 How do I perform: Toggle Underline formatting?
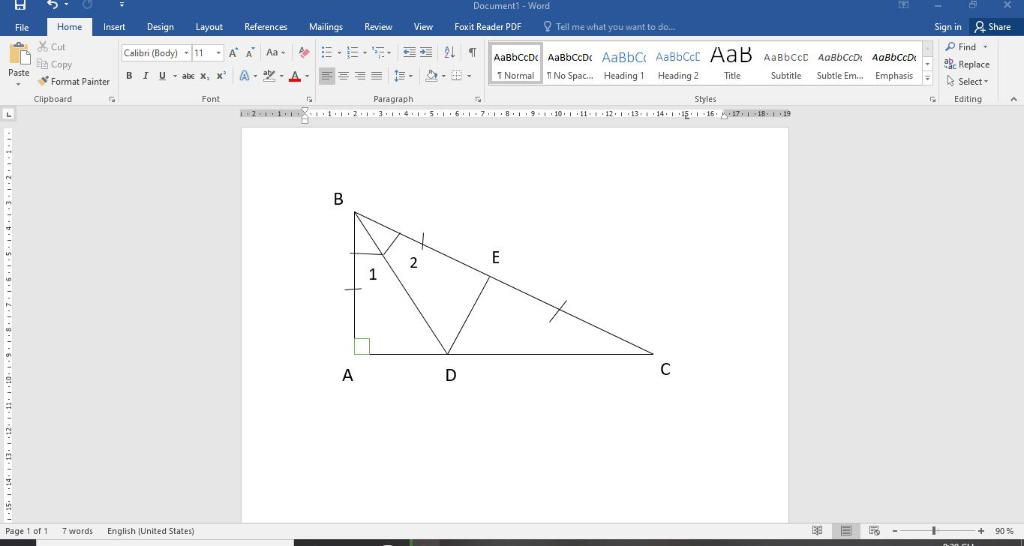click(x=163, y=76)
